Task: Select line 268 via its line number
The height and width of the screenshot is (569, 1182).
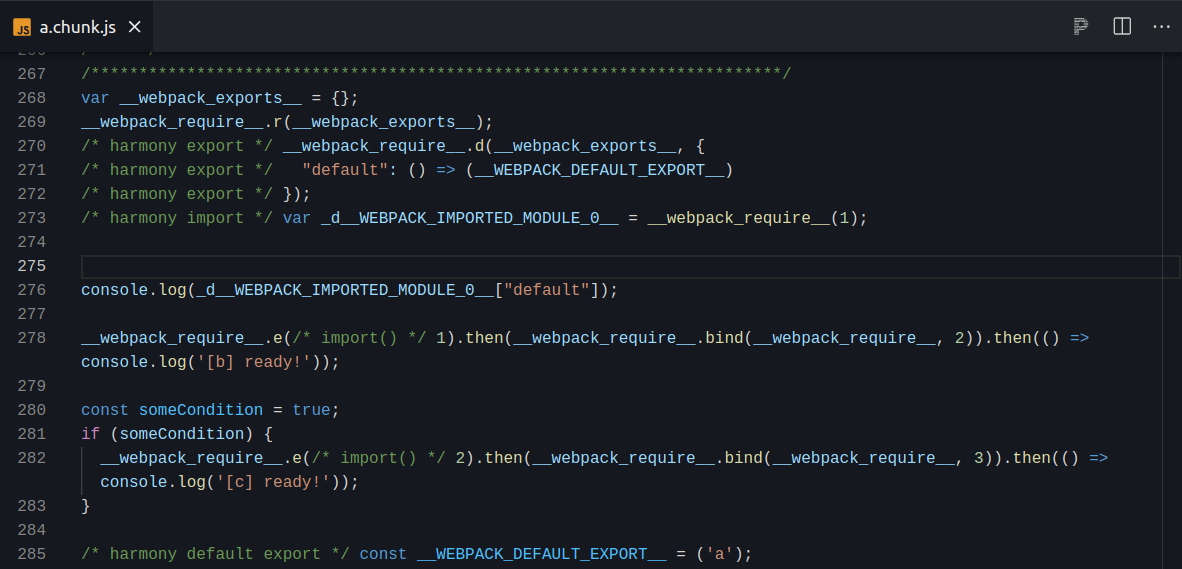Action: (x=32, y=98)
